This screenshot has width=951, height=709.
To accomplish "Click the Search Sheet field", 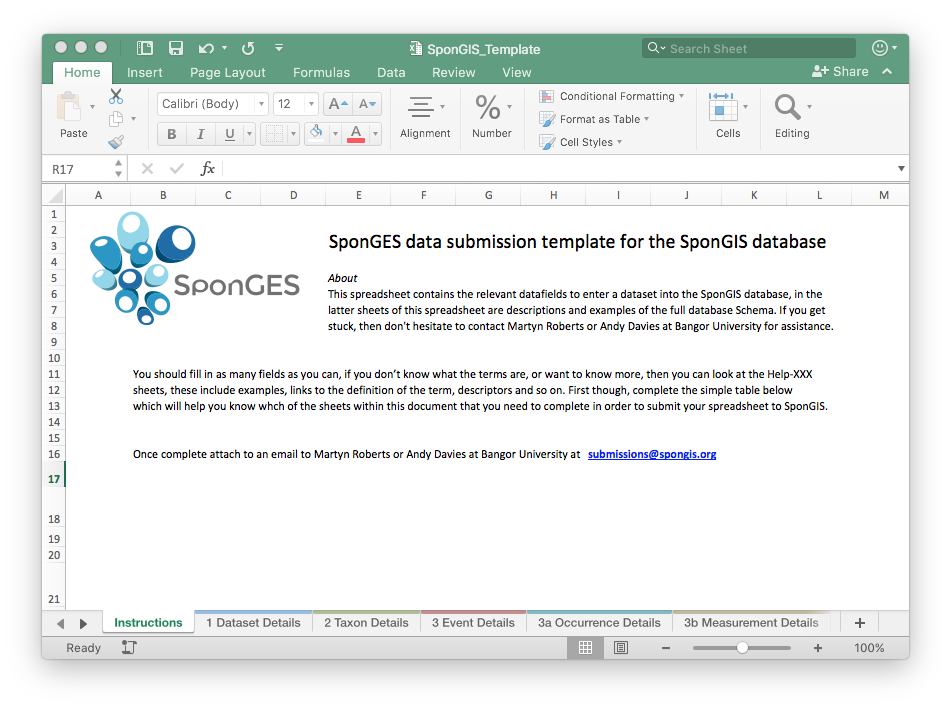I will [x=748, y=48].
